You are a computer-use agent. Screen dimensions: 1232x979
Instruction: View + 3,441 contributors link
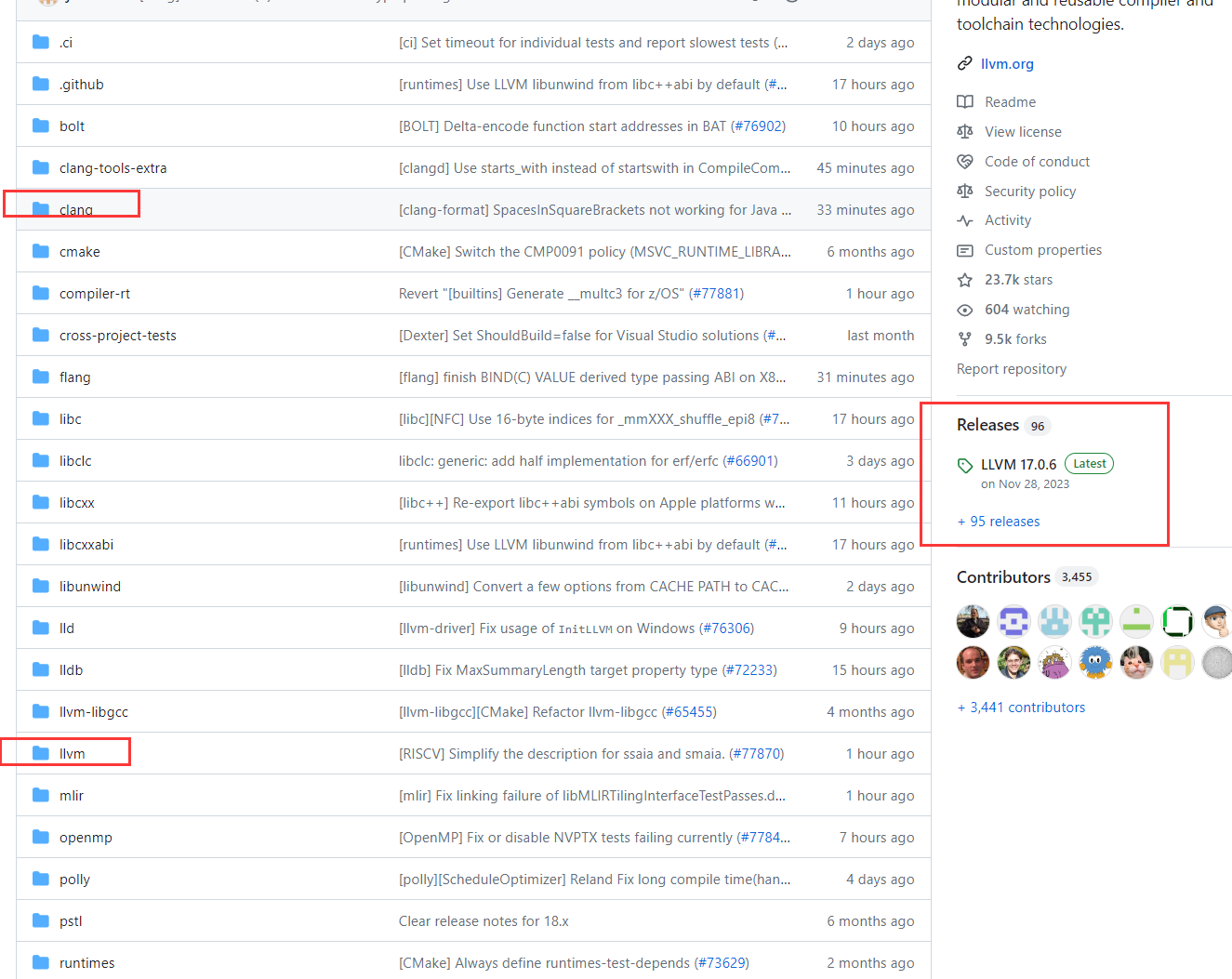(1021, 708)
